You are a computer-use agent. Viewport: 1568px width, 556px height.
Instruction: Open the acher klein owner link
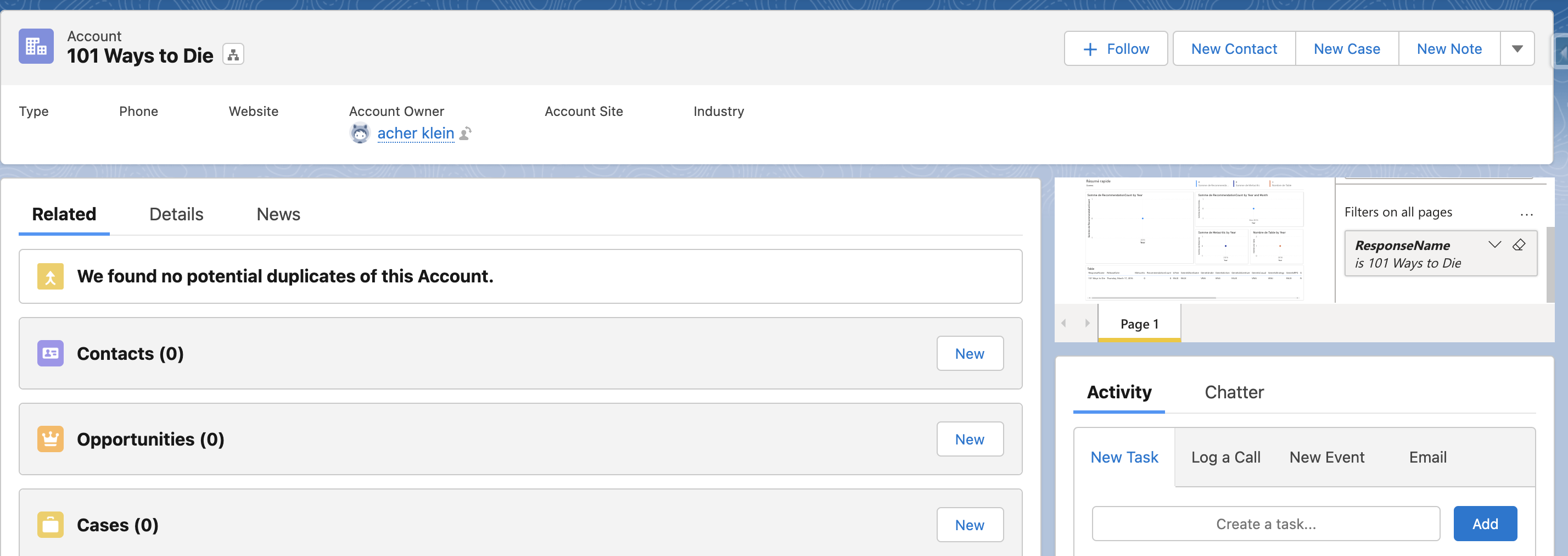pos(415,134)
